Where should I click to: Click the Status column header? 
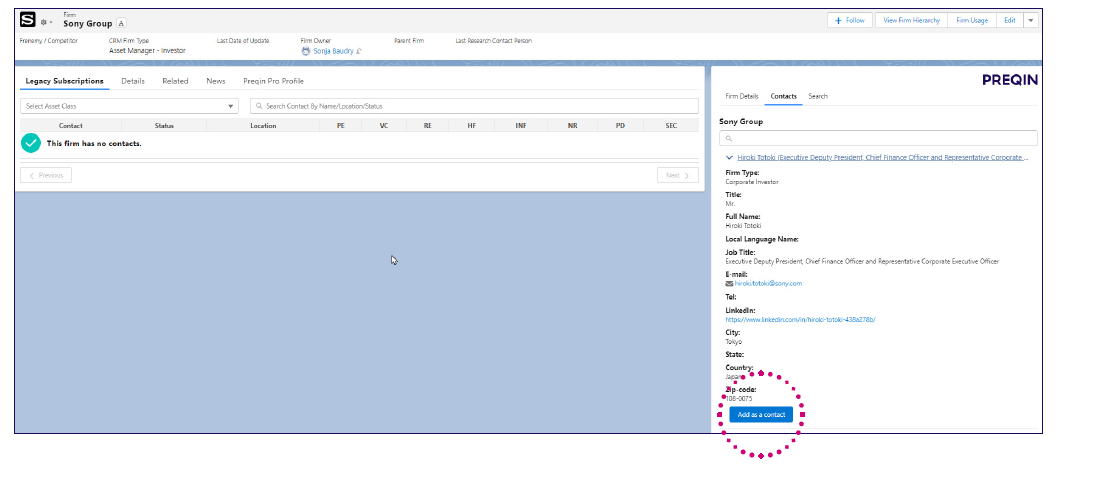164,126
